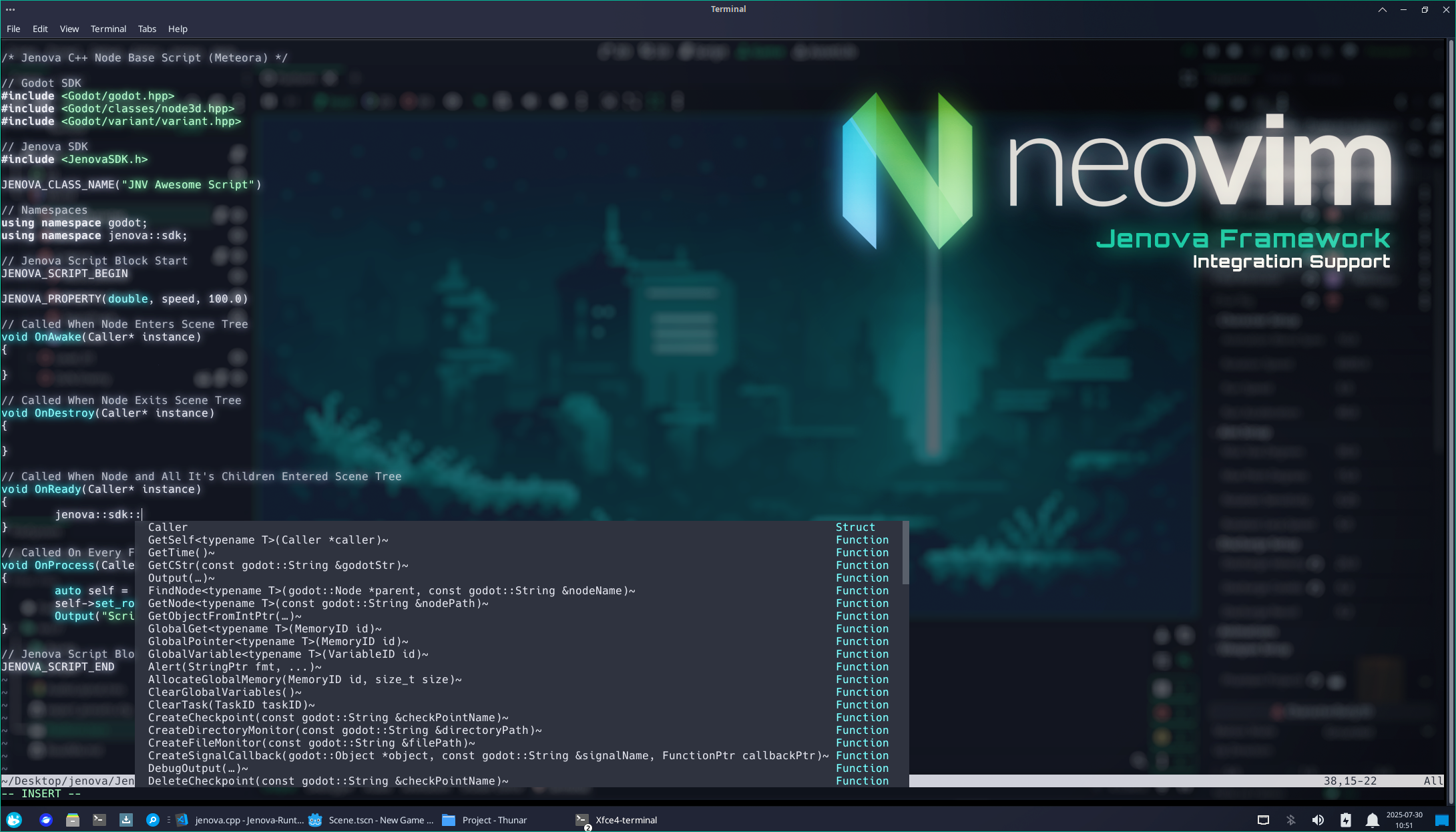Open the application finder search icon
The image size is (1456, 832).
tap(153, 820)
